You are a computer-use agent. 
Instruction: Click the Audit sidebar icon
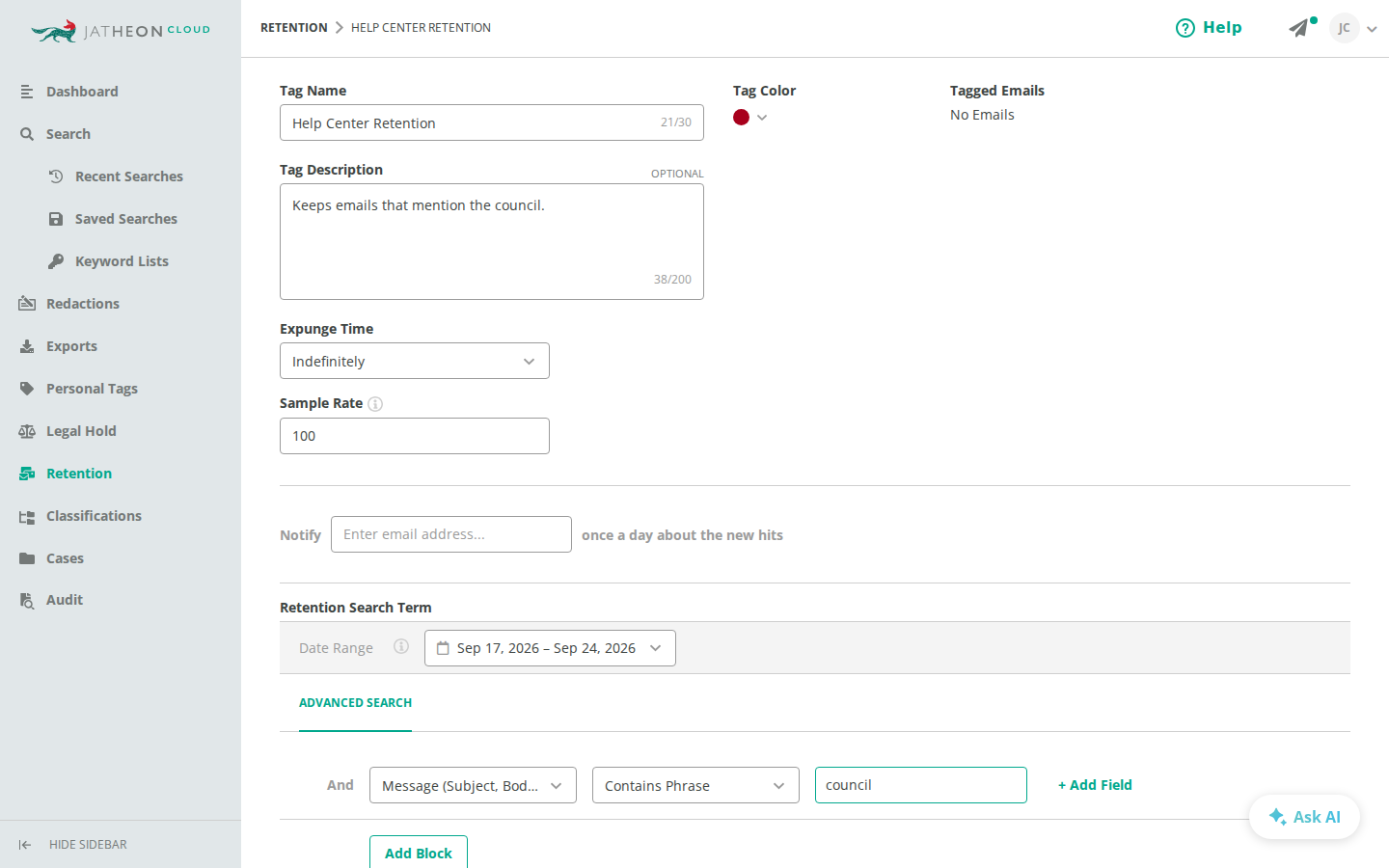[x=27, y=600]
